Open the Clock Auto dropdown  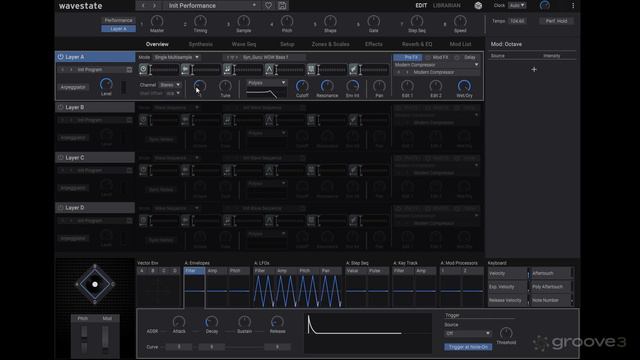[x=517, y=6]
